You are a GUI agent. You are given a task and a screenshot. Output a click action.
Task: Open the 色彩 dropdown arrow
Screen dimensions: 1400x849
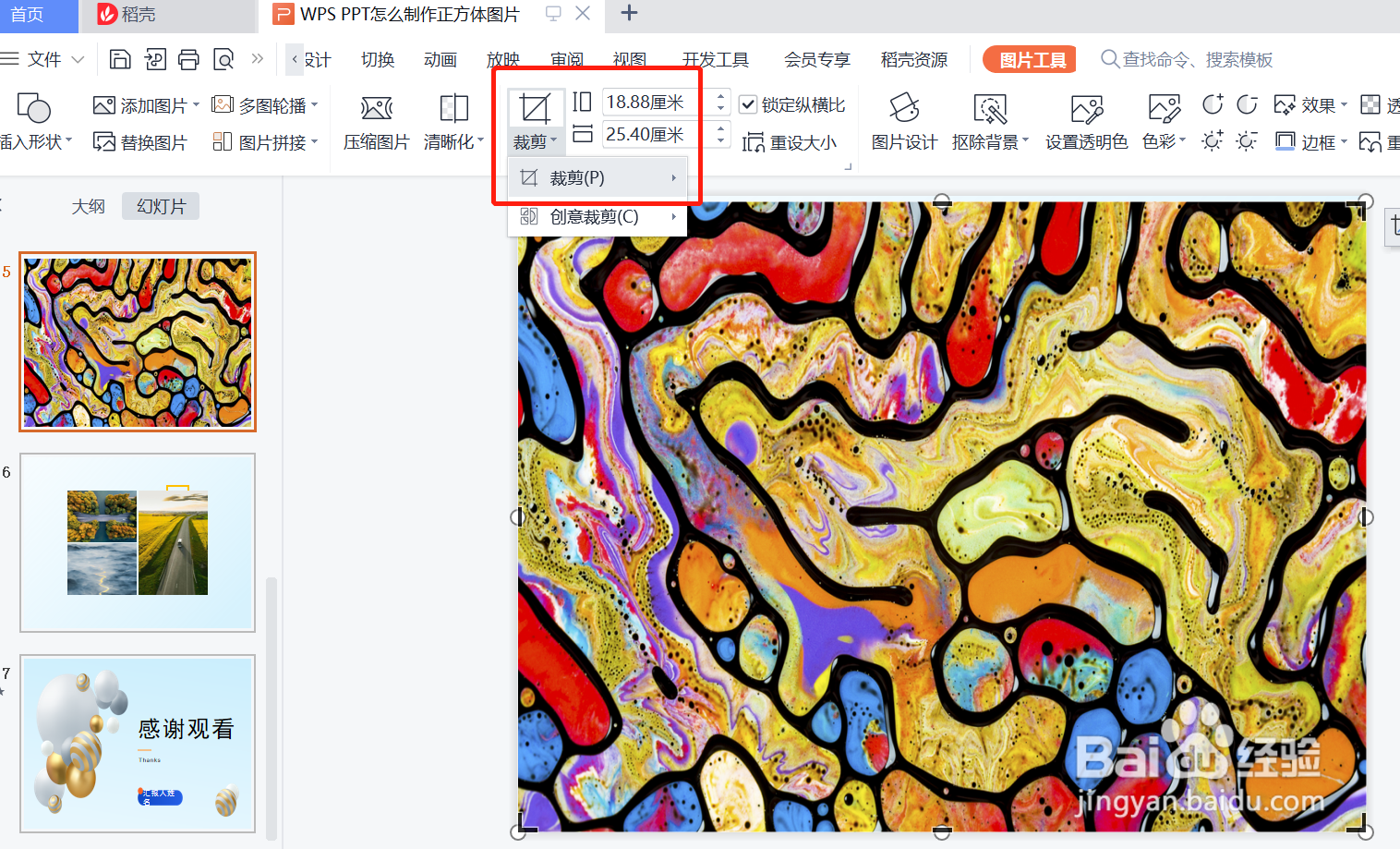tap(1182, 141)
